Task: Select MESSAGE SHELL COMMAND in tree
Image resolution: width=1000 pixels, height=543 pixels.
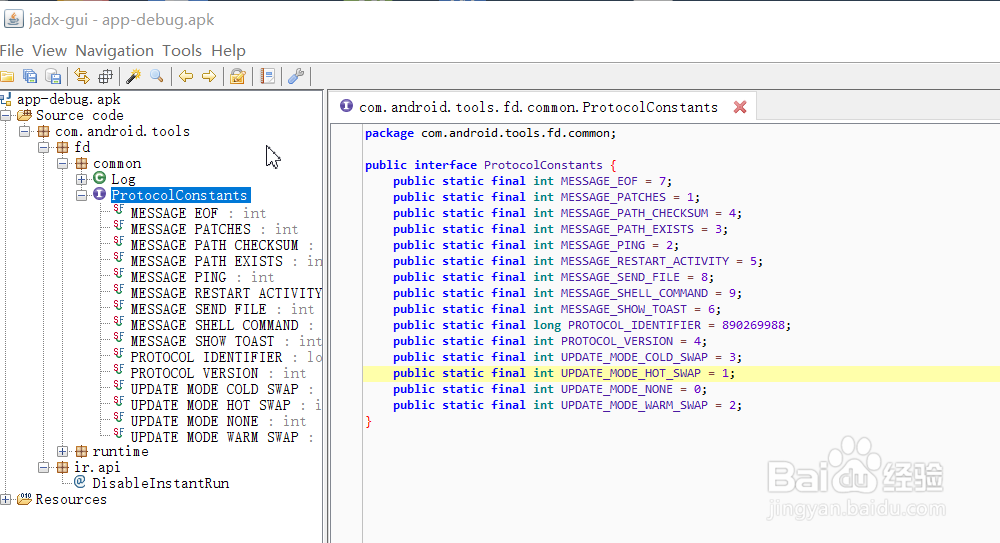Action: click(x=222, y=325)
